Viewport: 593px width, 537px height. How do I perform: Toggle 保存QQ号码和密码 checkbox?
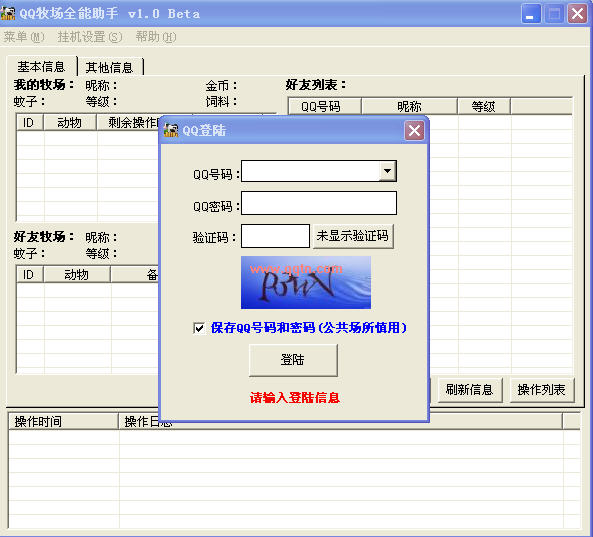199,327
